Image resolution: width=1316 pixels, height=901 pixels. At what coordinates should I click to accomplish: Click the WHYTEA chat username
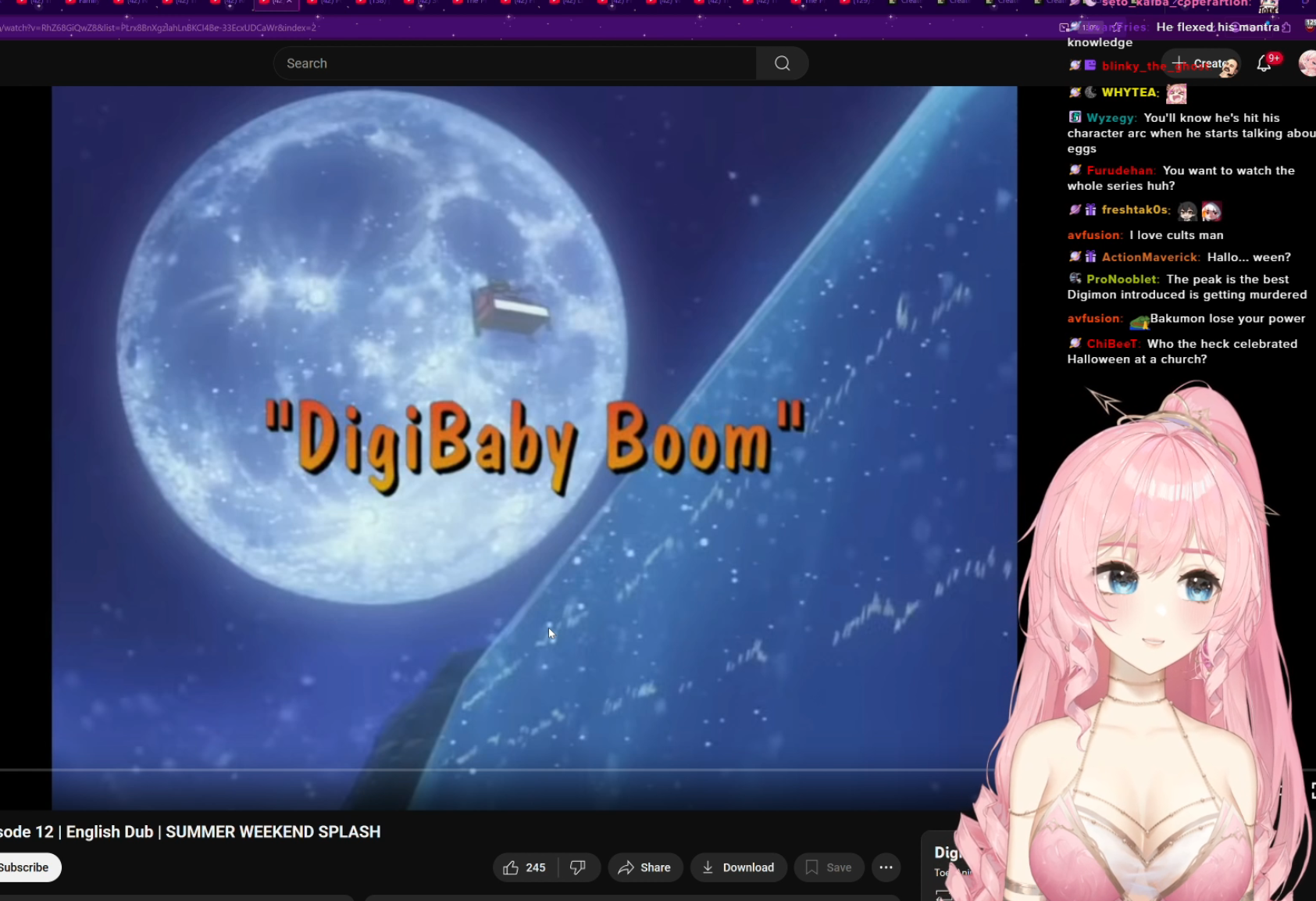(1129, 92)
